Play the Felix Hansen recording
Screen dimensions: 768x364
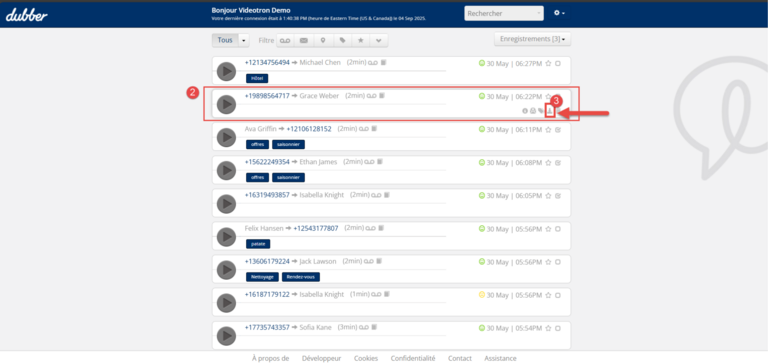coord(226,237)
